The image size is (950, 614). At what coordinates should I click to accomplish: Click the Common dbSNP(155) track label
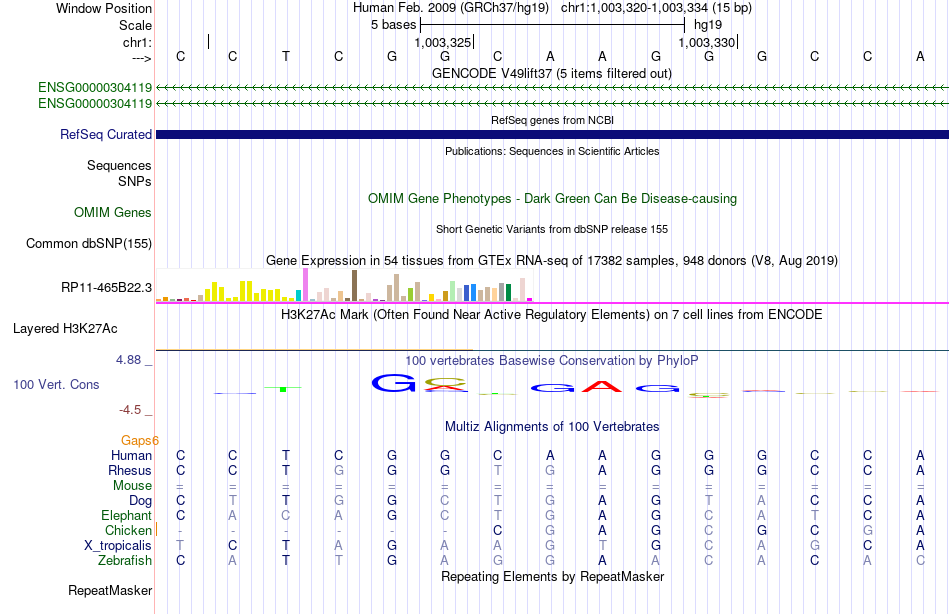pos(89,243)
